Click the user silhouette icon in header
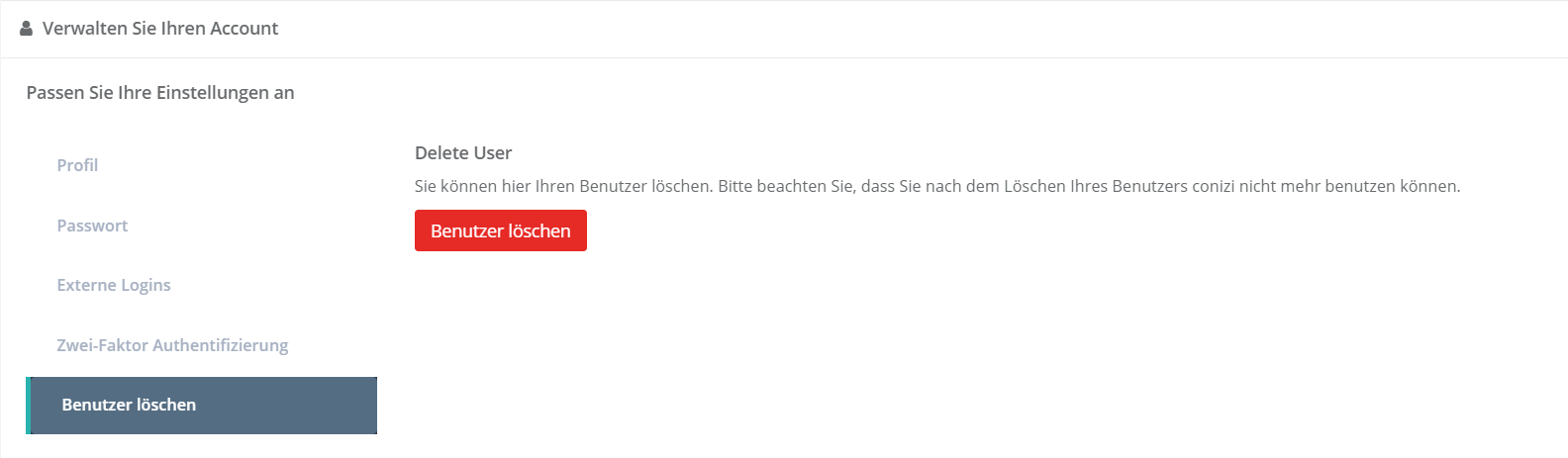This screenshot has height=458, width=1568. pos(27,29)
